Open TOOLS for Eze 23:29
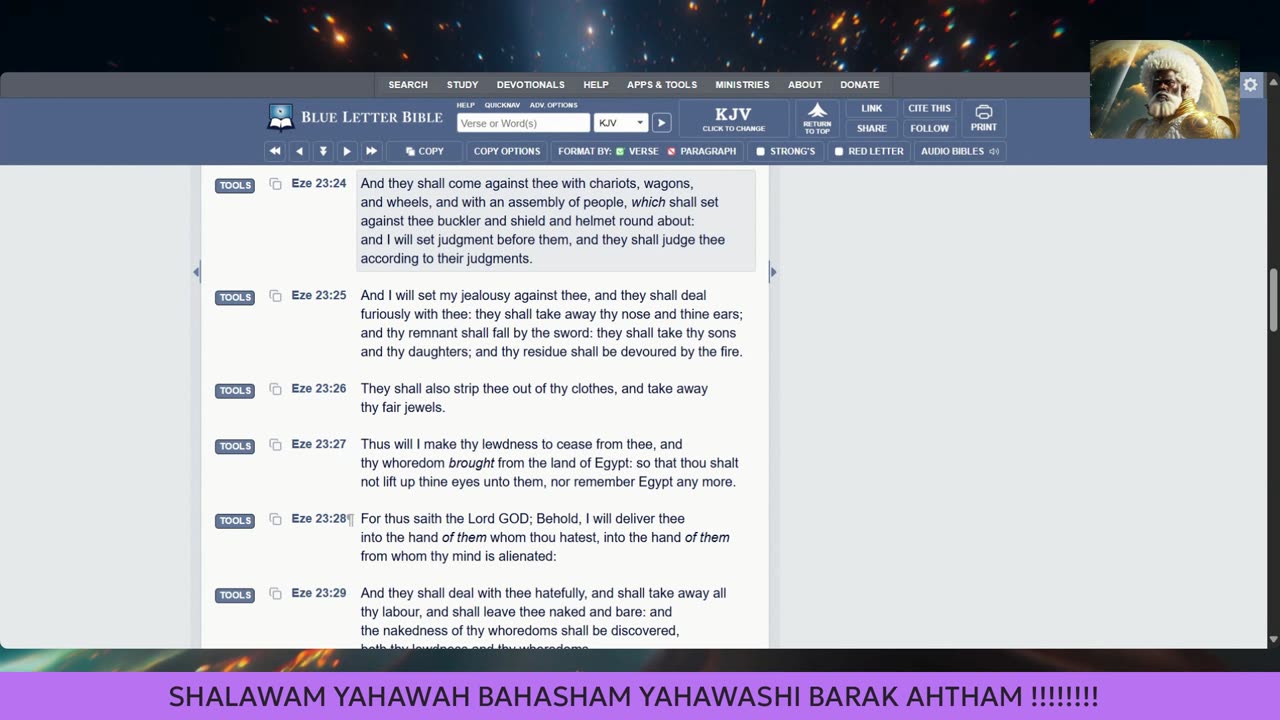This screenshot has height=720, width=1280. coord(235,595)
